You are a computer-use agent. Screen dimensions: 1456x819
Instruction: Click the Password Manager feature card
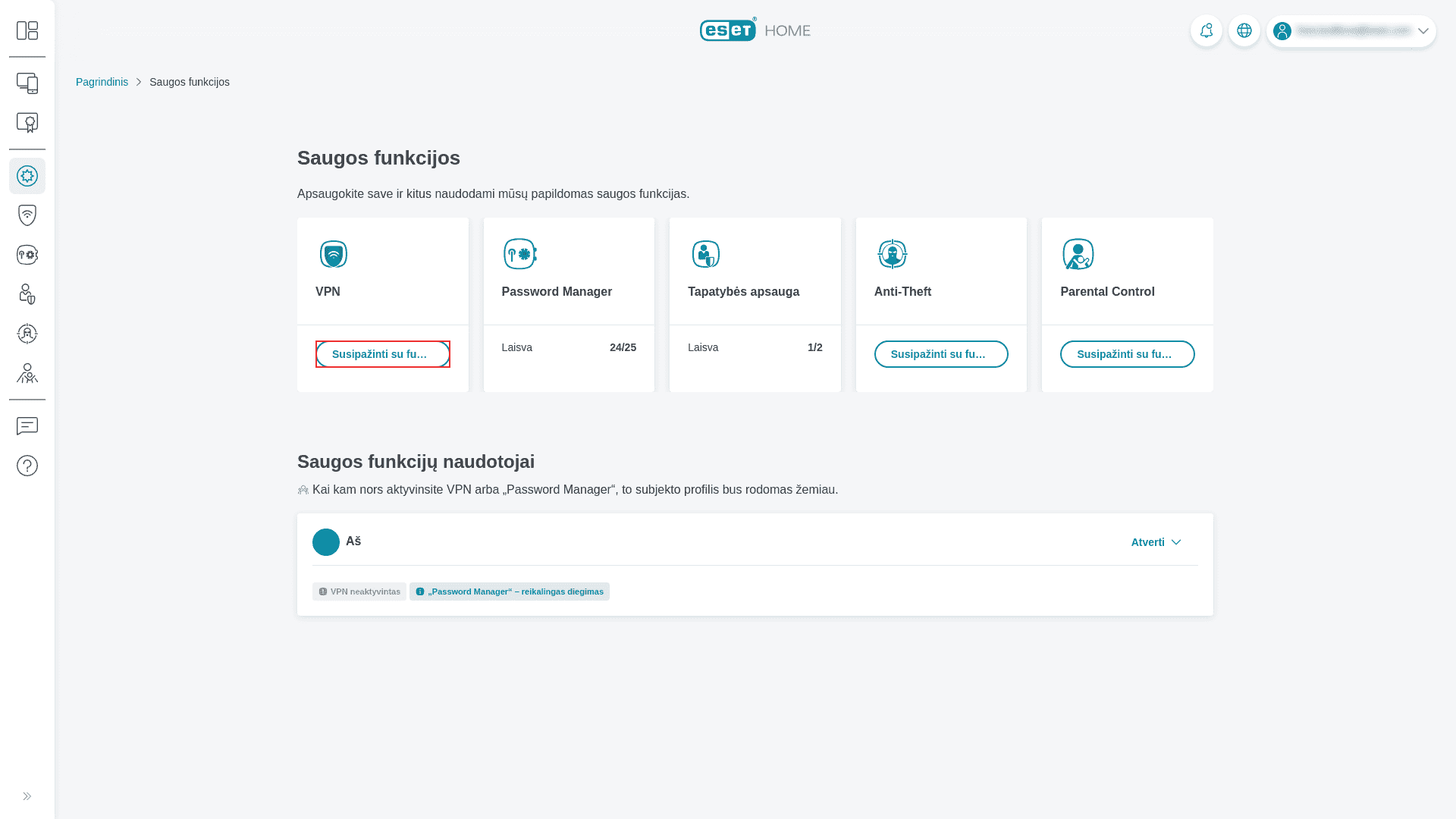569,273
